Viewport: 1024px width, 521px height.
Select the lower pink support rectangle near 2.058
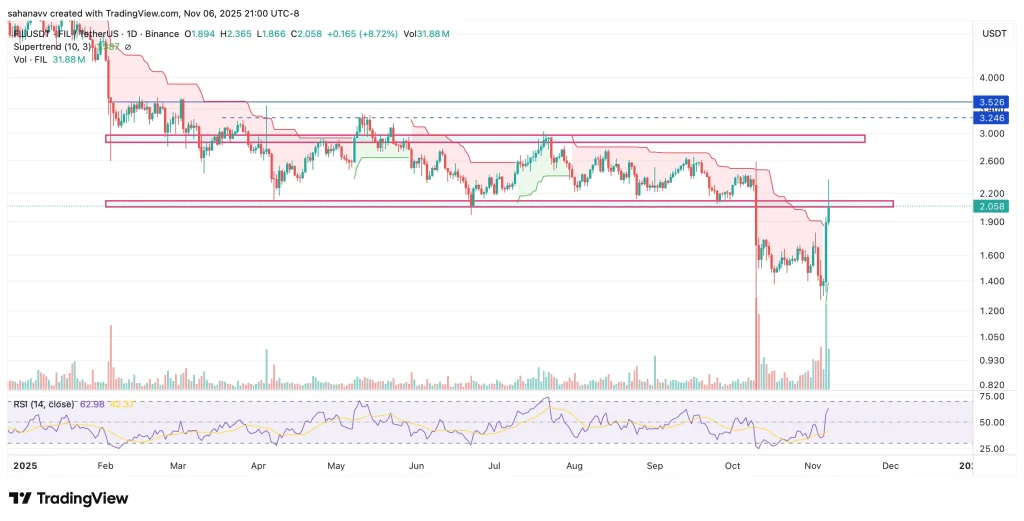pos(498,204)
